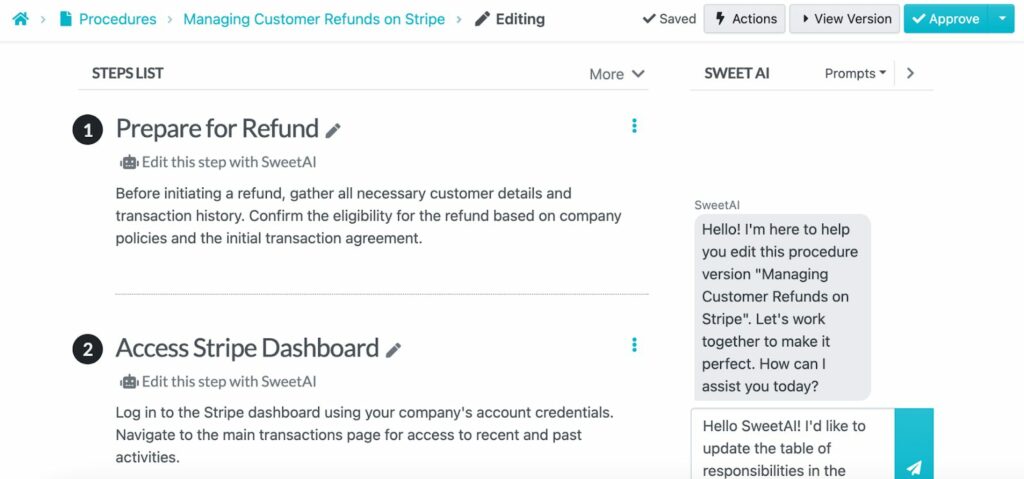Click robot icon under Prepare for Refund

(x=129, y=162)
